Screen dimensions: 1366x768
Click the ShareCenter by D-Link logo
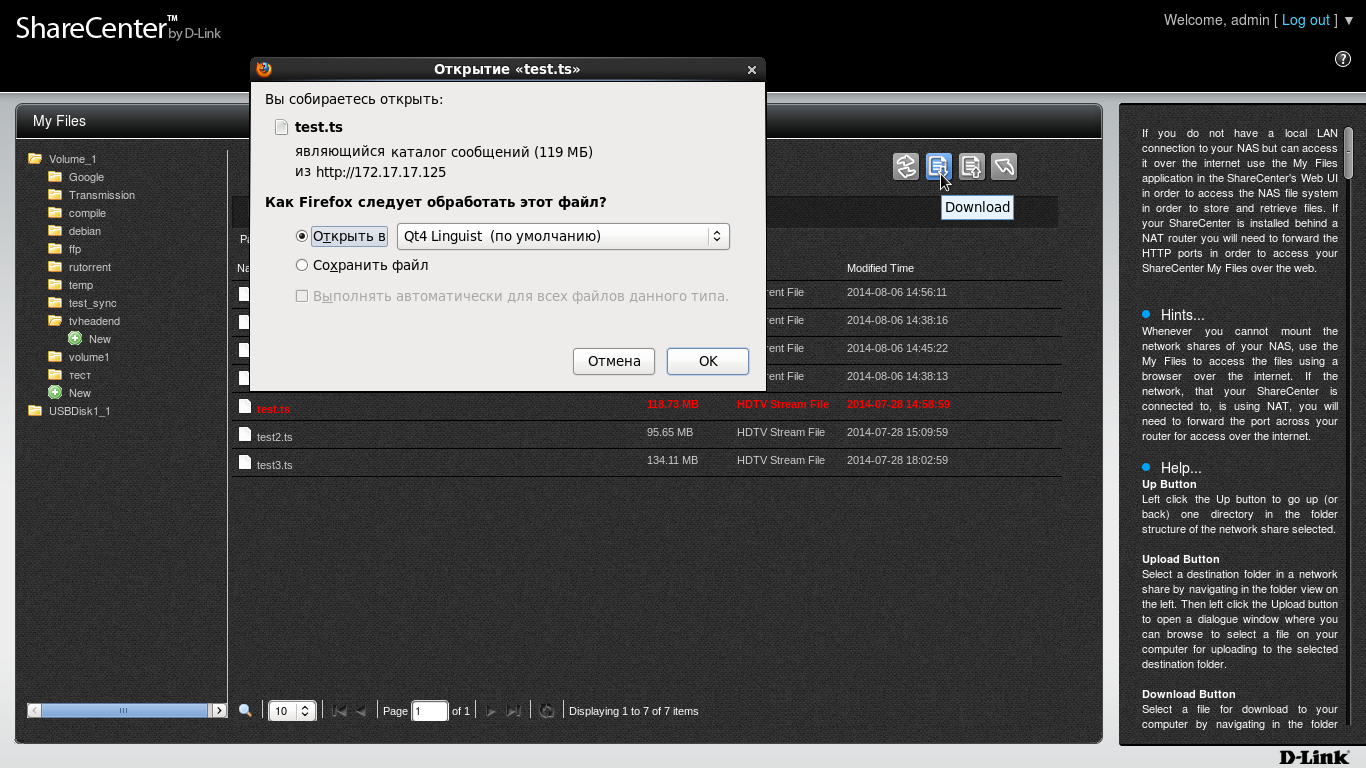pyautogui.click(x=118, y=28)
